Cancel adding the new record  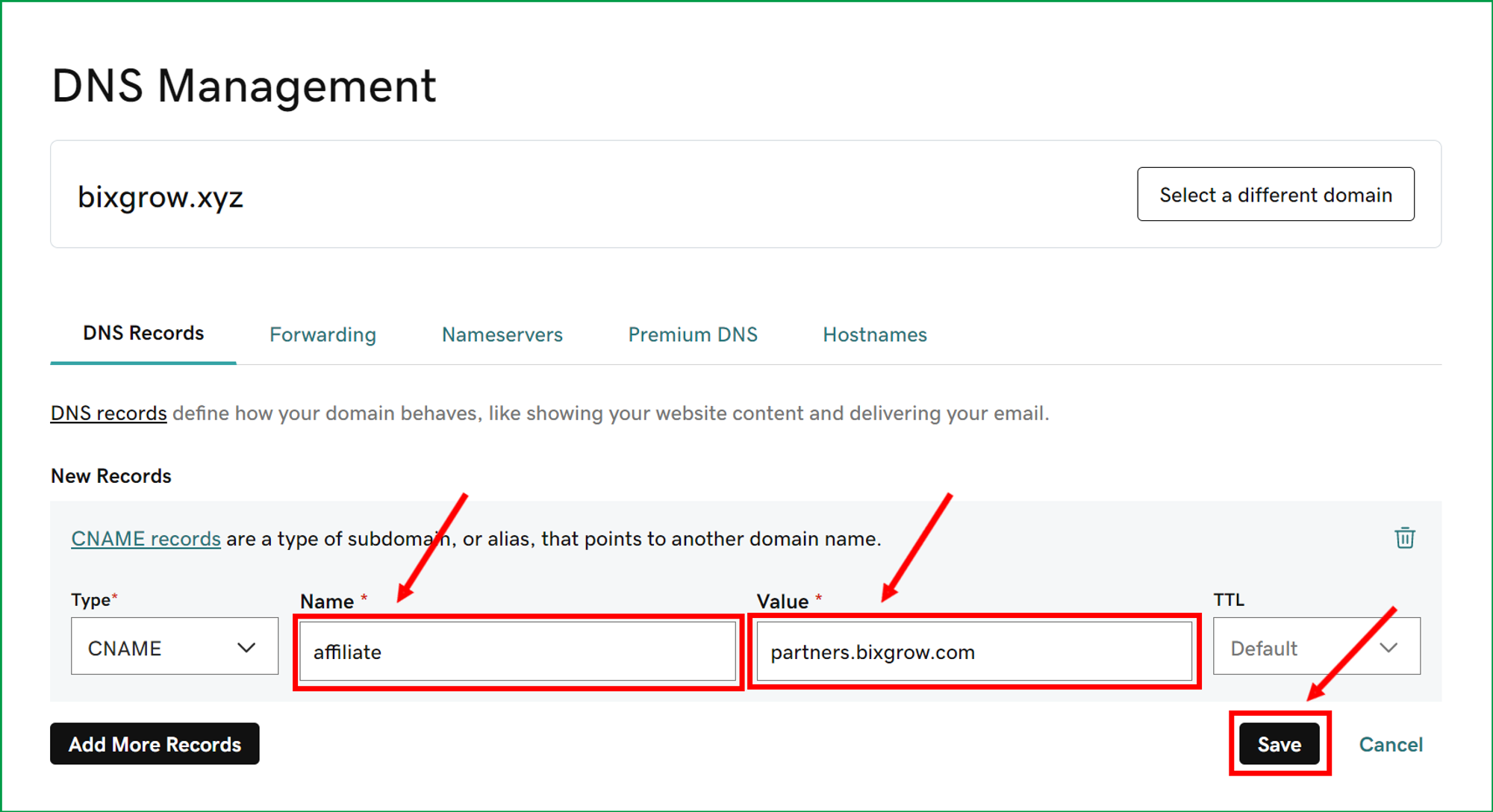[1390, 744]
